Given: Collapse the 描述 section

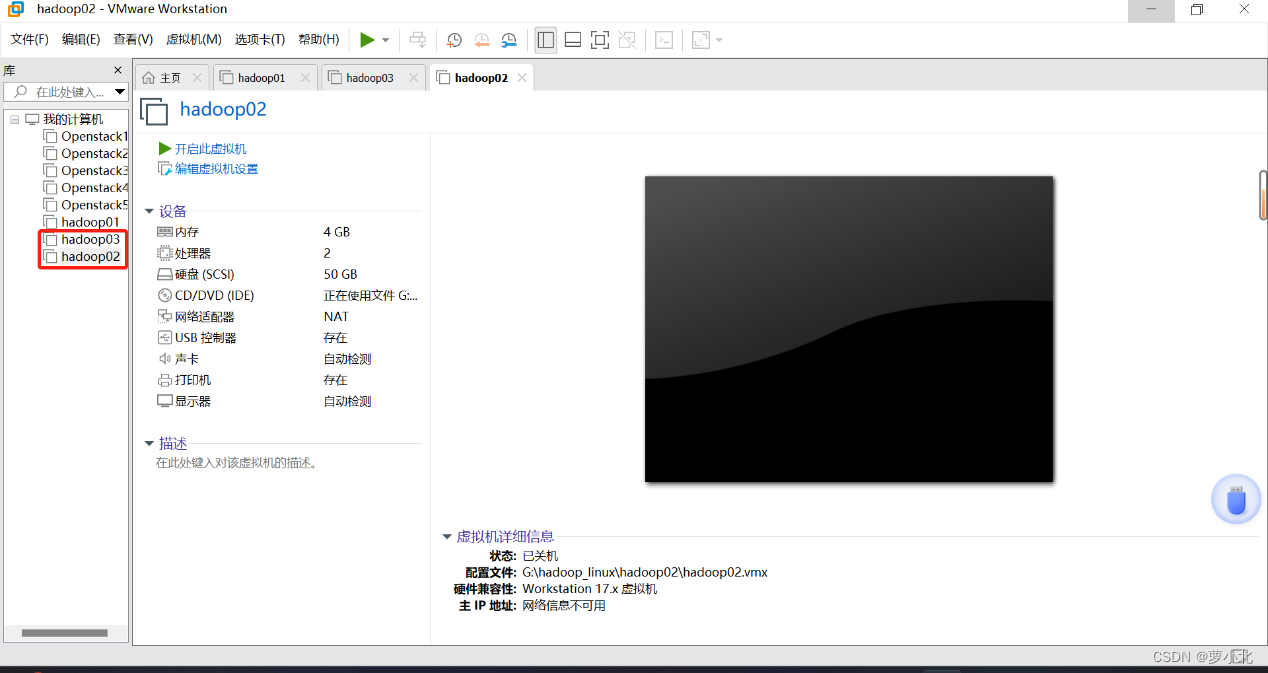Looking at the screenshot, I should pyautogui.click(x=149, y=444).
